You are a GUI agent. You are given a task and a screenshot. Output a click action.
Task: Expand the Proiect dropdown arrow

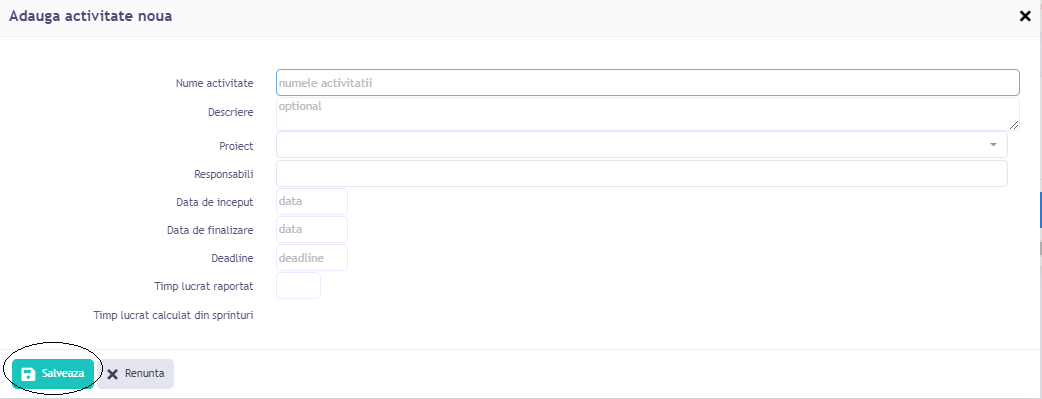click(x=993, y=144)
